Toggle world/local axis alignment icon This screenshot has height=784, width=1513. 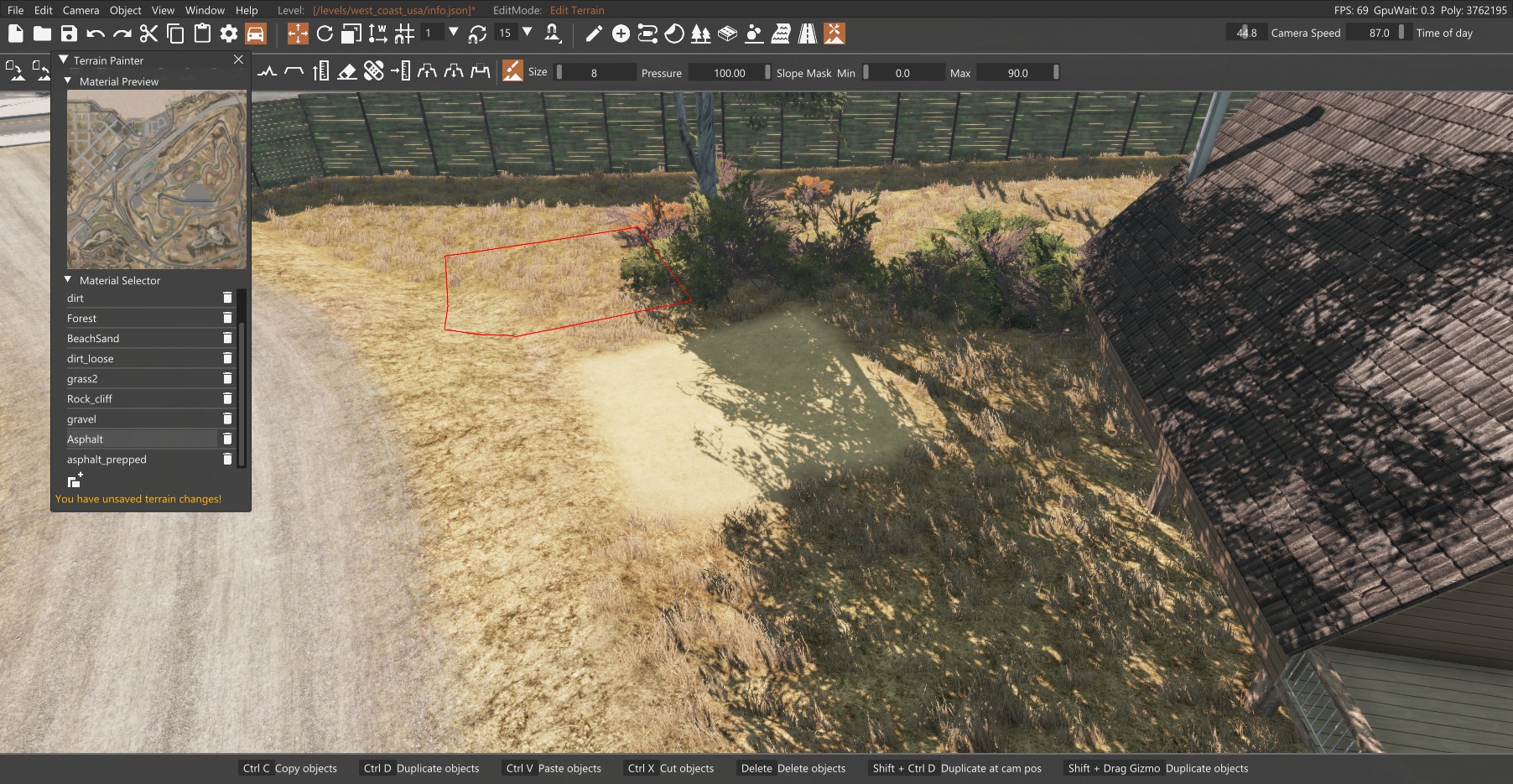tap(377, 34)
